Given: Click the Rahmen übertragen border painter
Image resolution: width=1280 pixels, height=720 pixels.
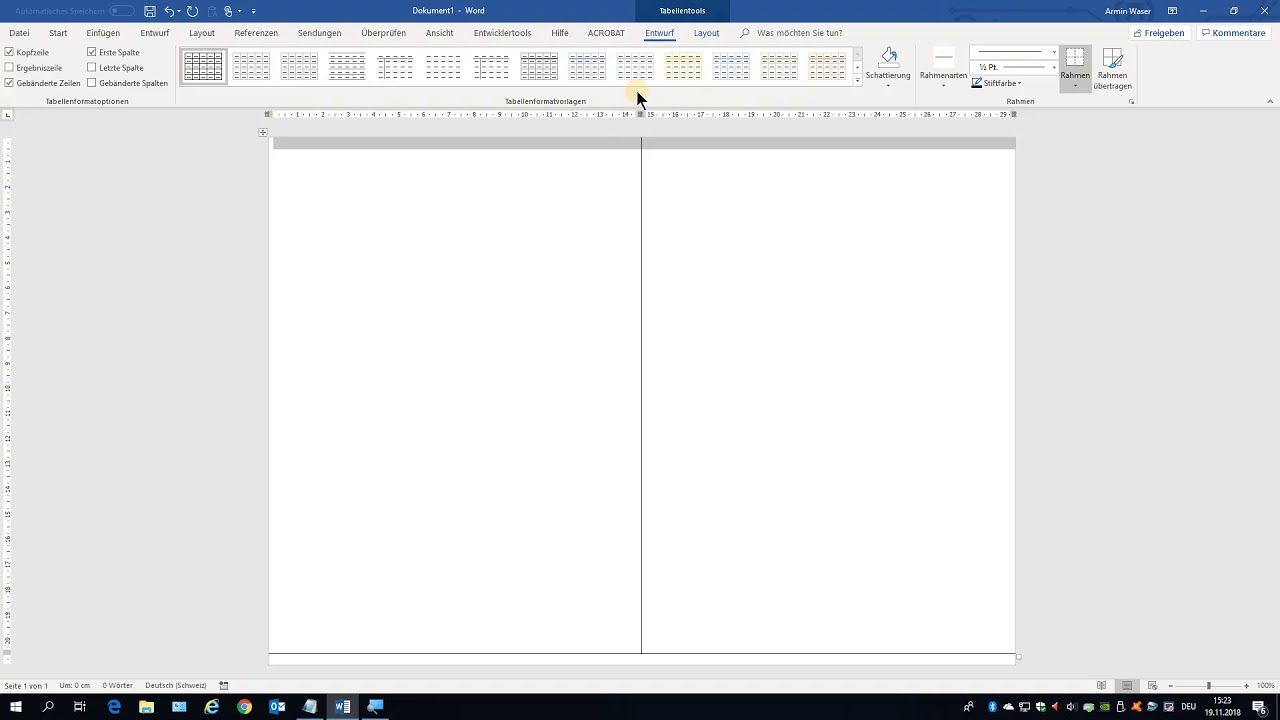Looking at the screenshot, I should 1112,68.
